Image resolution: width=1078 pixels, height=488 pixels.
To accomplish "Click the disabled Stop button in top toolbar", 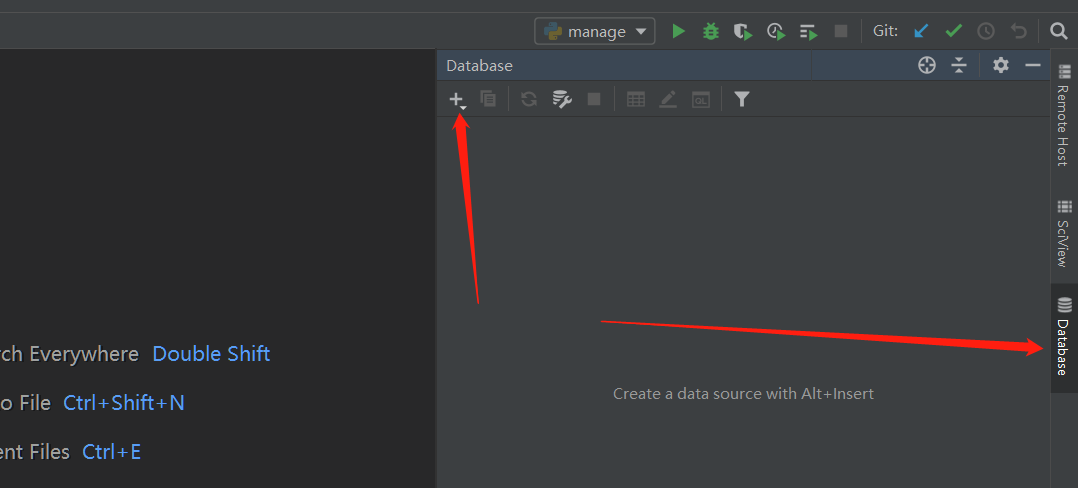I will [840, 31].
